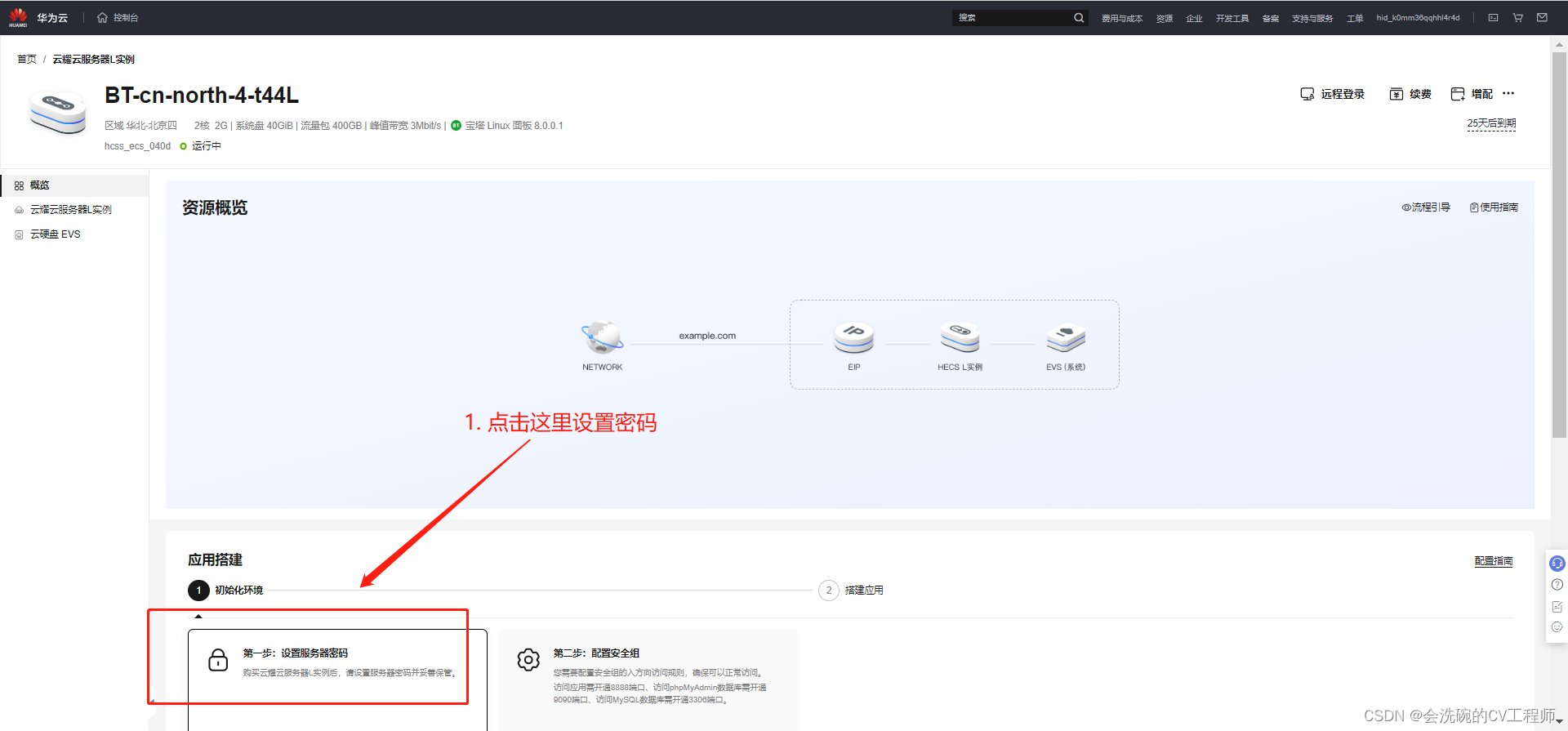Open 配置指南 configuration guide link
Screen dimensions: 1568x731
click(x=1494, y=561)
